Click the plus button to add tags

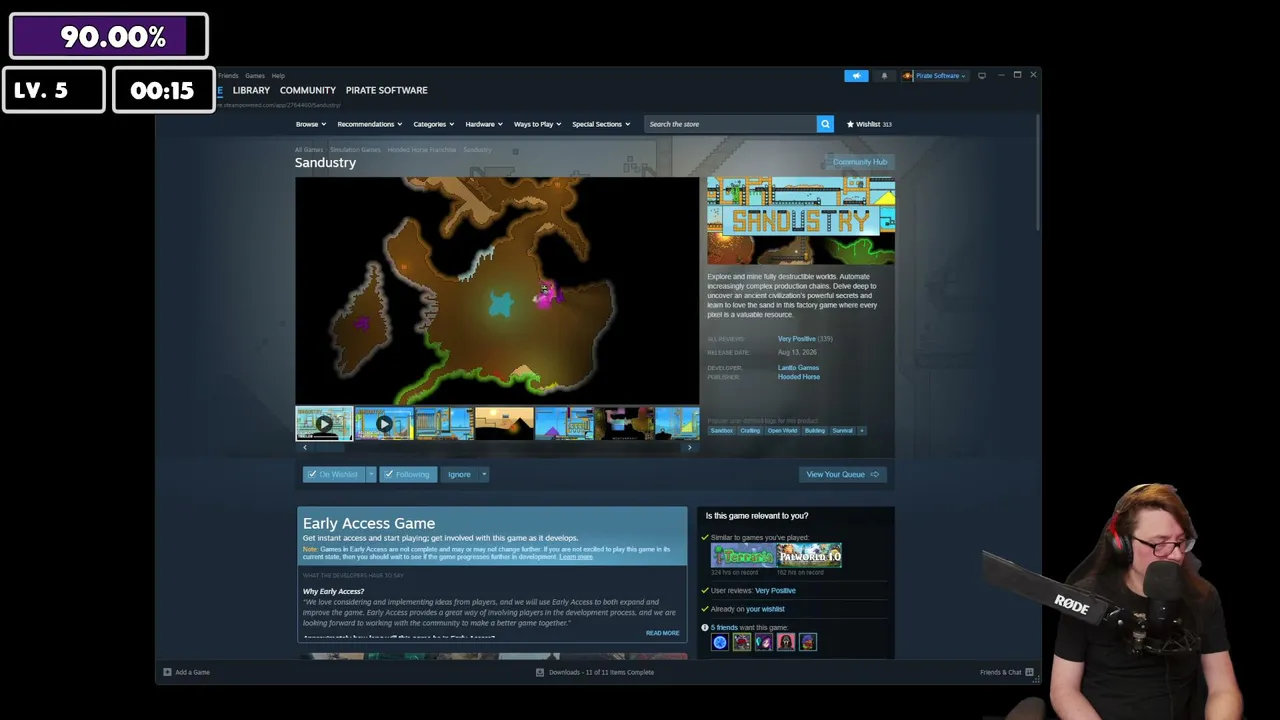[862, 431]
